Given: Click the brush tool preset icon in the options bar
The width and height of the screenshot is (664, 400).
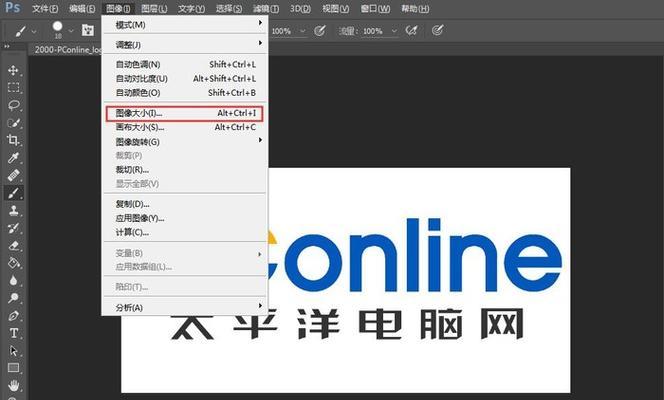Looking at the screenshot, I should [20, 31].
